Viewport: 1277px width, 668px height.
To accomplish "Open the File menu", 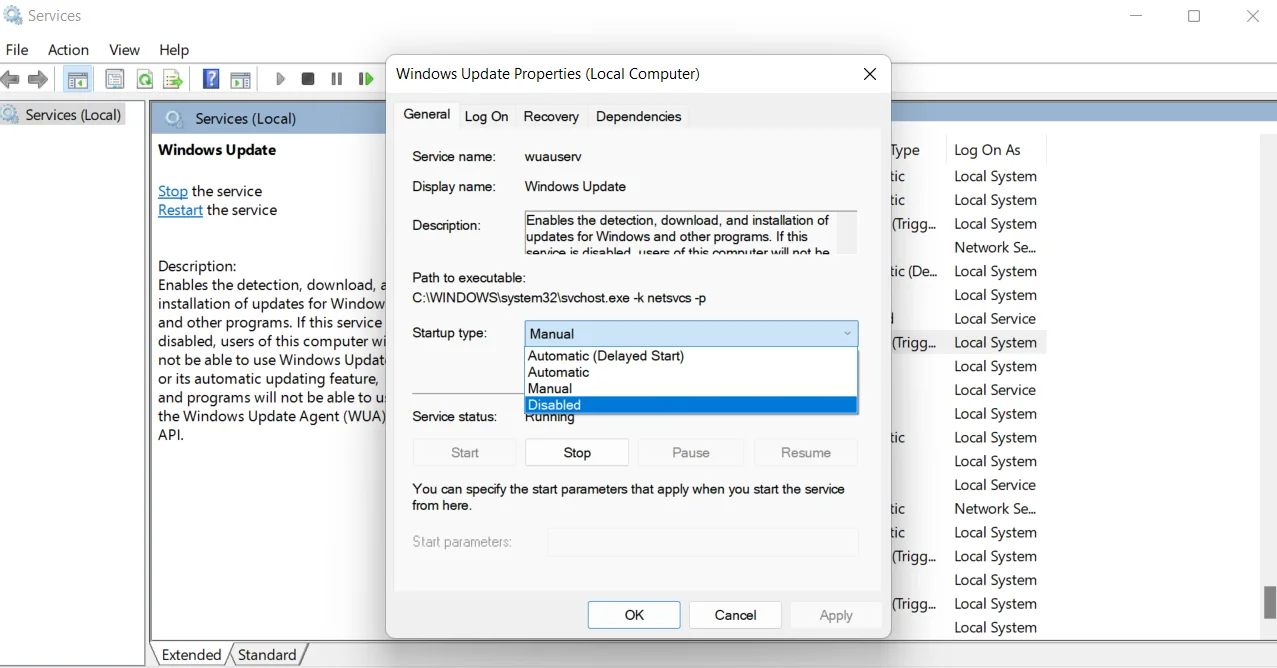I will (17, 50).
